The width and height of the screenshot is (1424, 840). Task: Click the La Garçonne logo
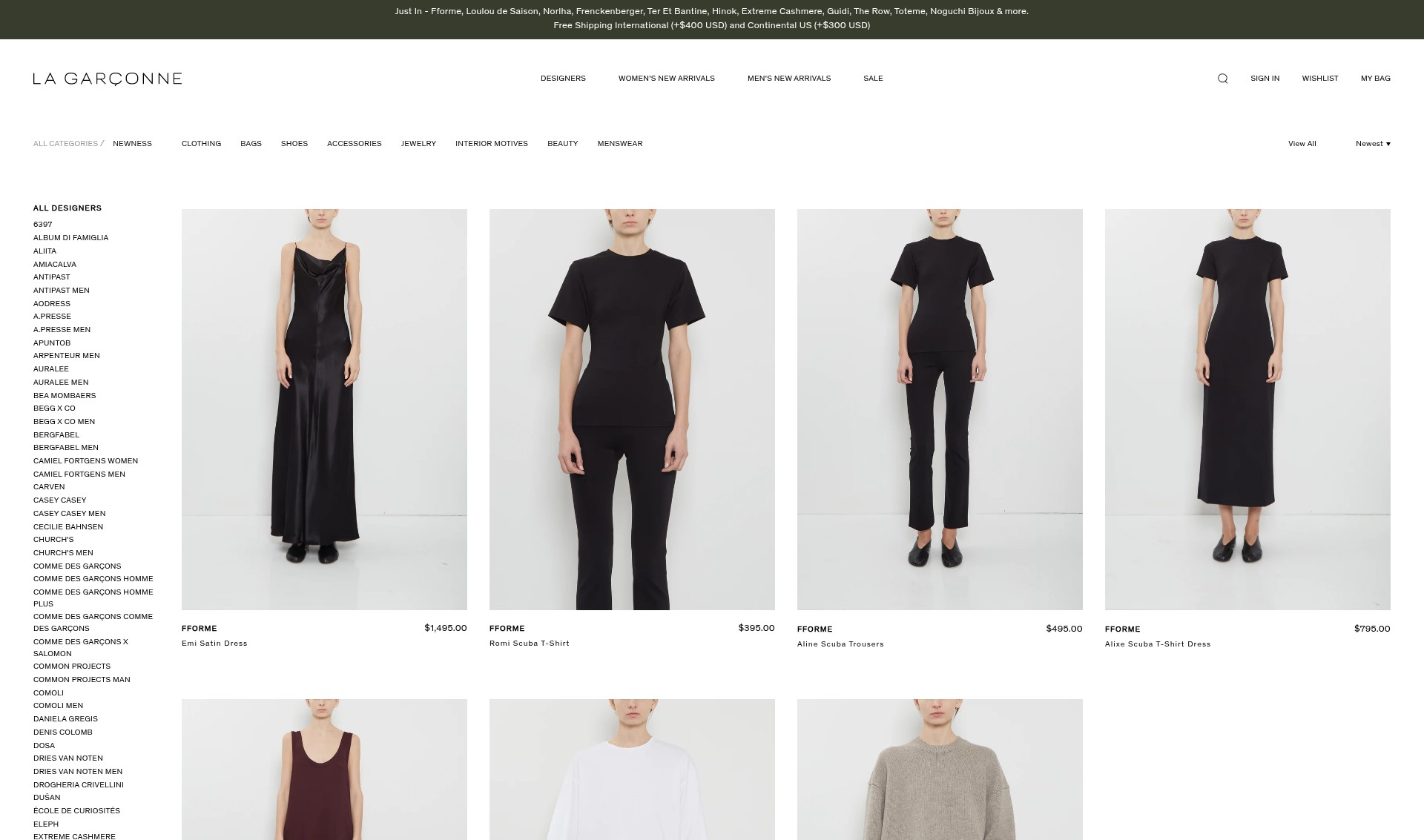point(108,79)
